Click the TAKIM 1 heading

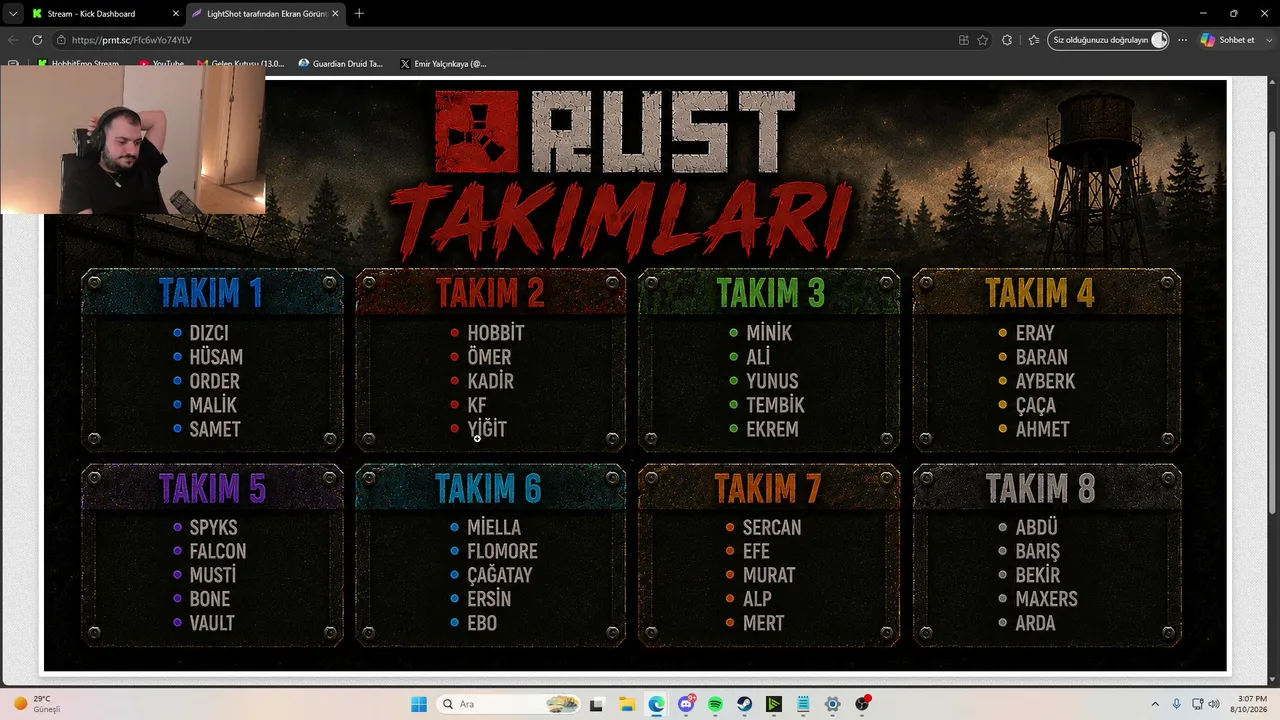coord(211,293)
